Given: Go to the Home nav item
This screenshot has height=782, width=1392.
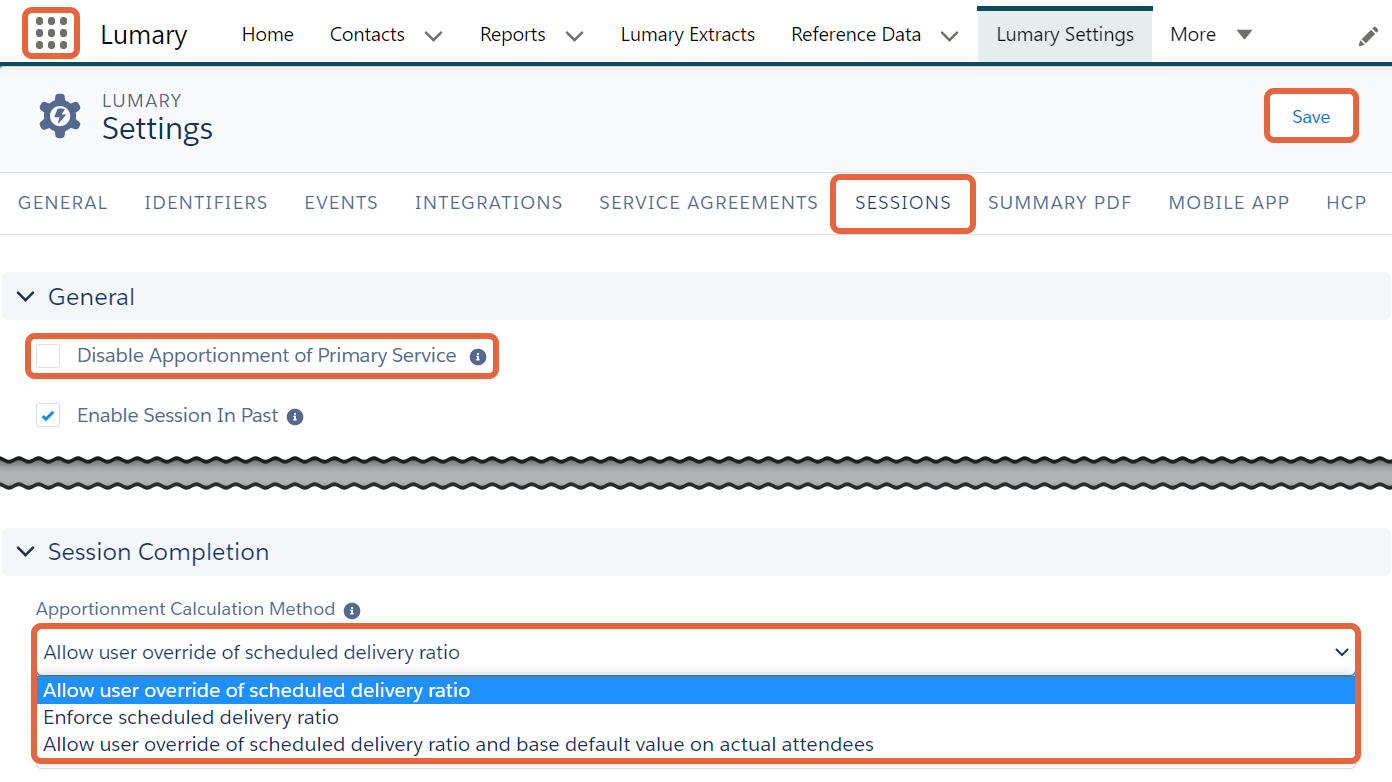Looking at the screenshot, I should coord(268,35).
